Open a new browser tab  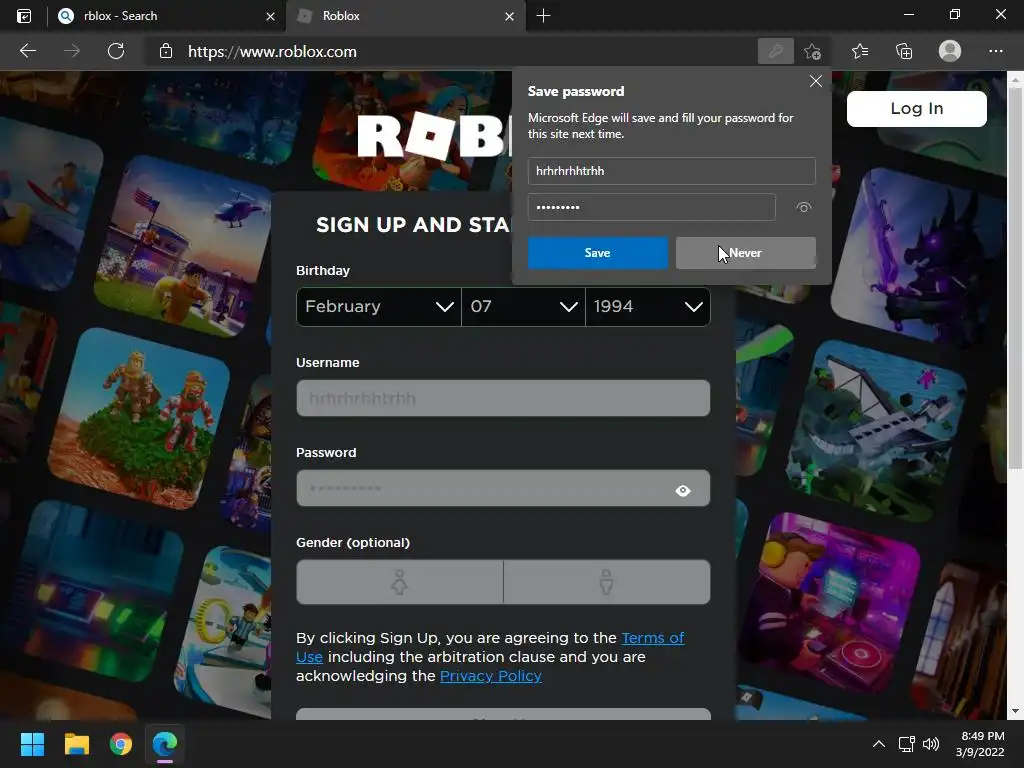point(543,16)
